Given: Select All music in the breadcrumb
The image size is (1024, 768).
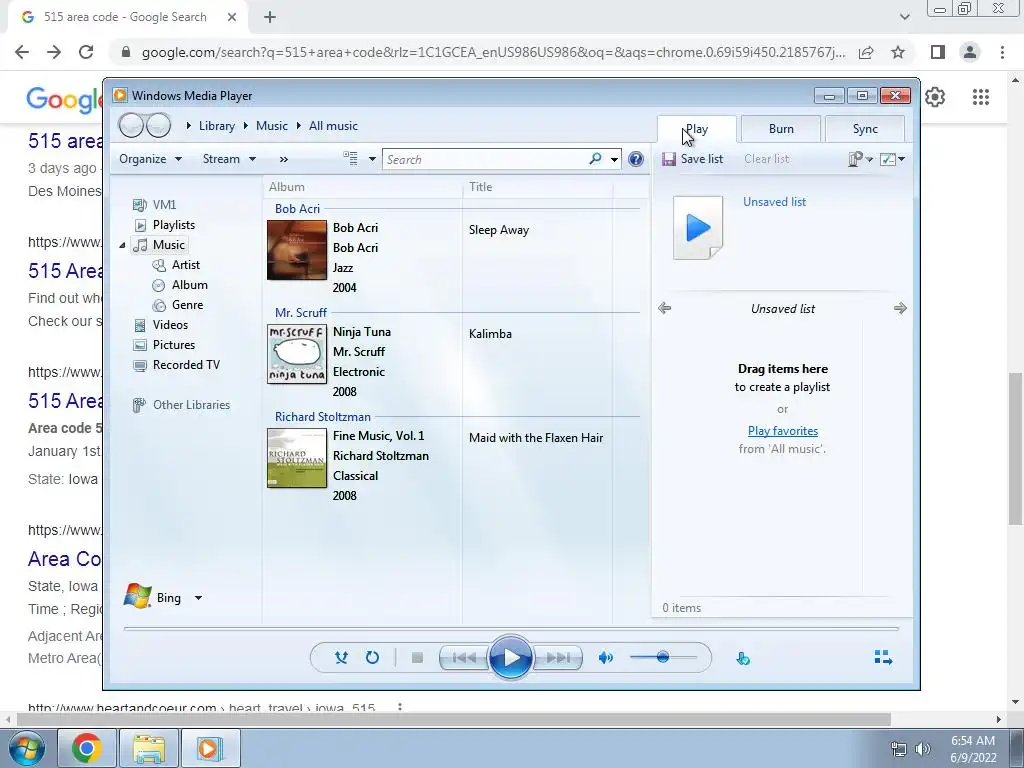Looking at the screenshot, I should tap(333, 126).
